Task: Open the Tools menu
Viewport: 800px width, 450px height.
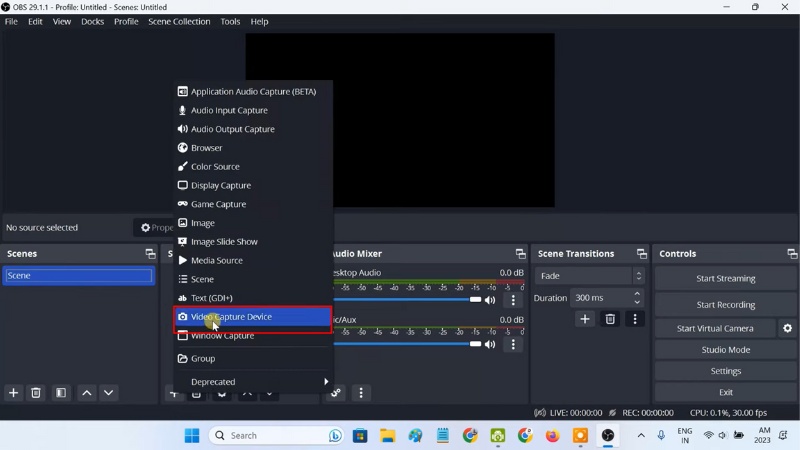Action: (x=230, y=21)
